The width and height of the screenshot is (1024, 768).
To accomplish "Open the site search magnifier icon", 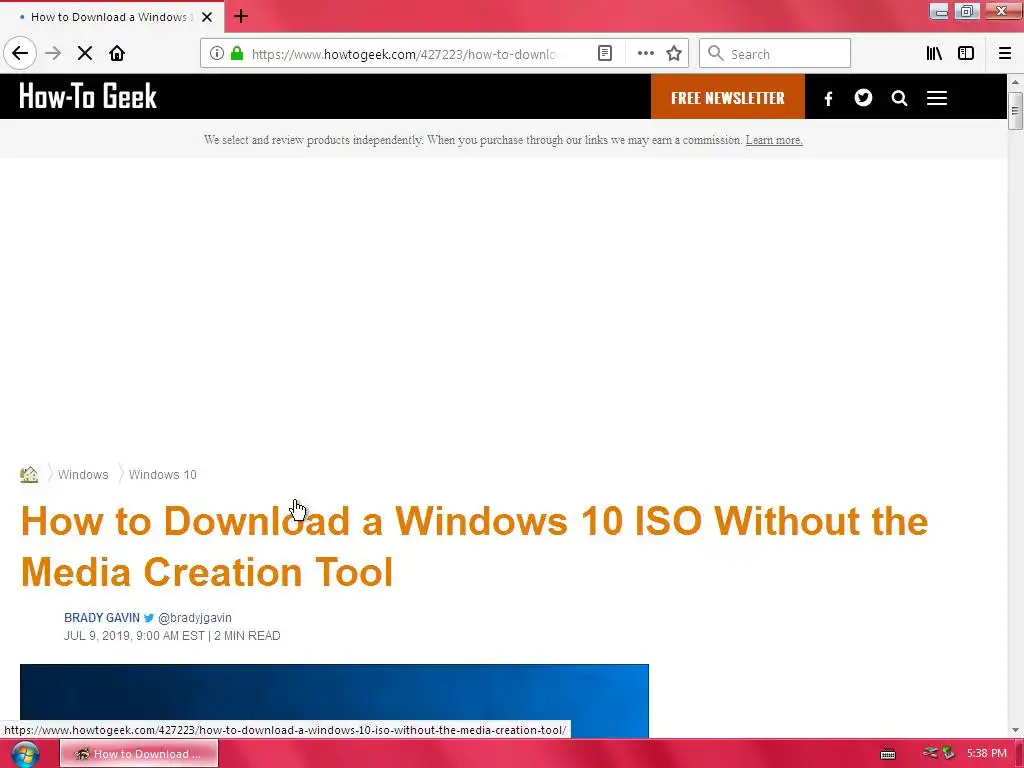I will (x=899, y=98).
